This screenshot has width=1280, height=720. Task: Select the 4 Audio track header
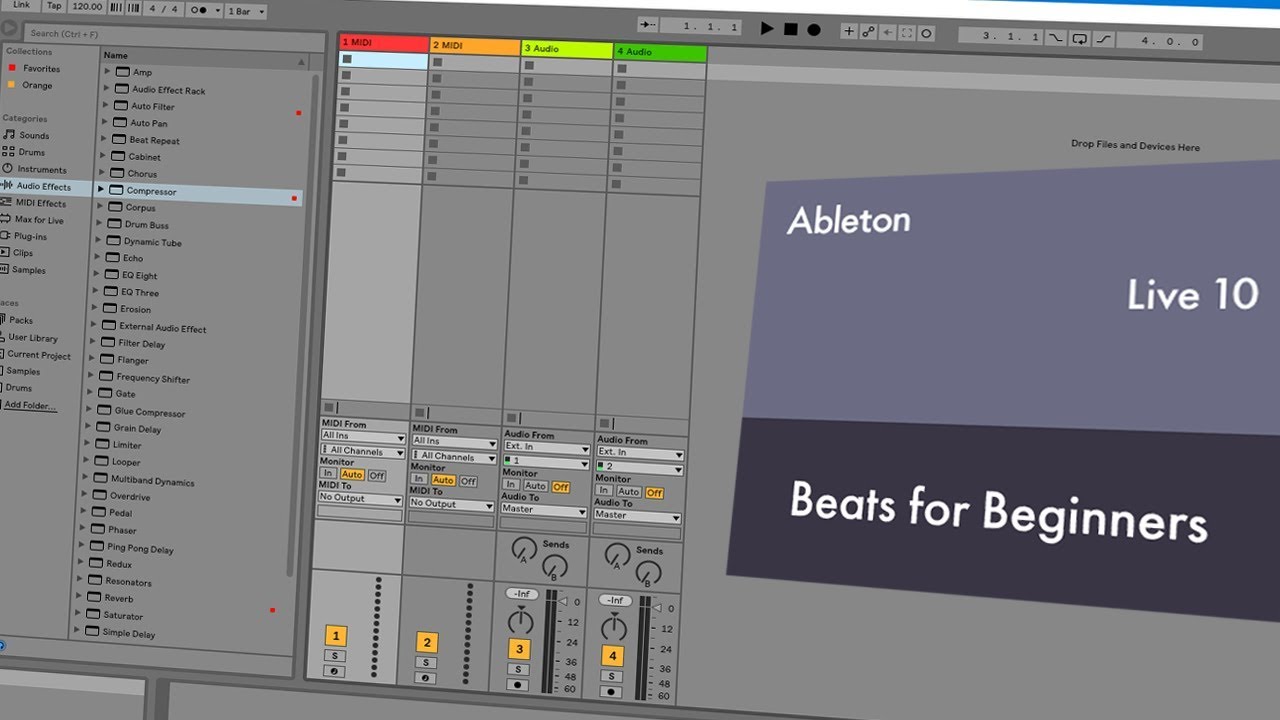pos(660,52)
